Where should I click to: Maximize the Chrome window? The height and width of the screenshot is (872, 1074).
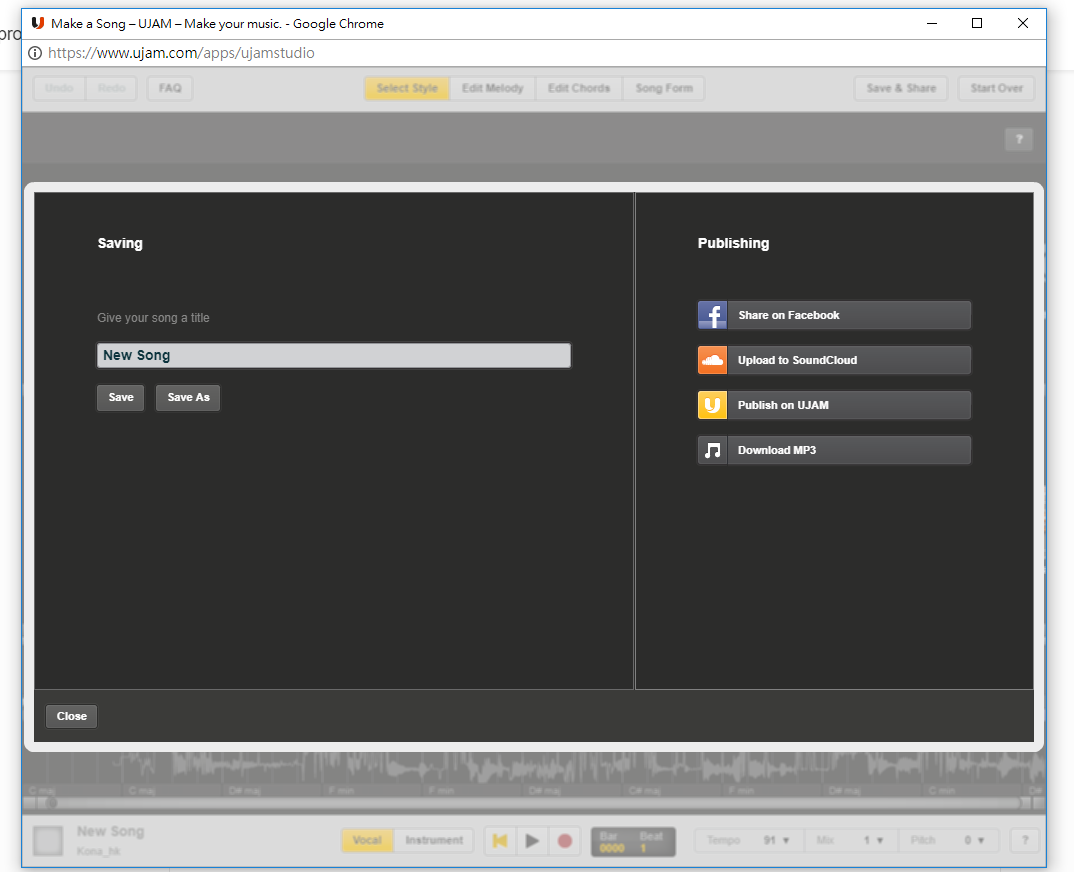[977, 23]
